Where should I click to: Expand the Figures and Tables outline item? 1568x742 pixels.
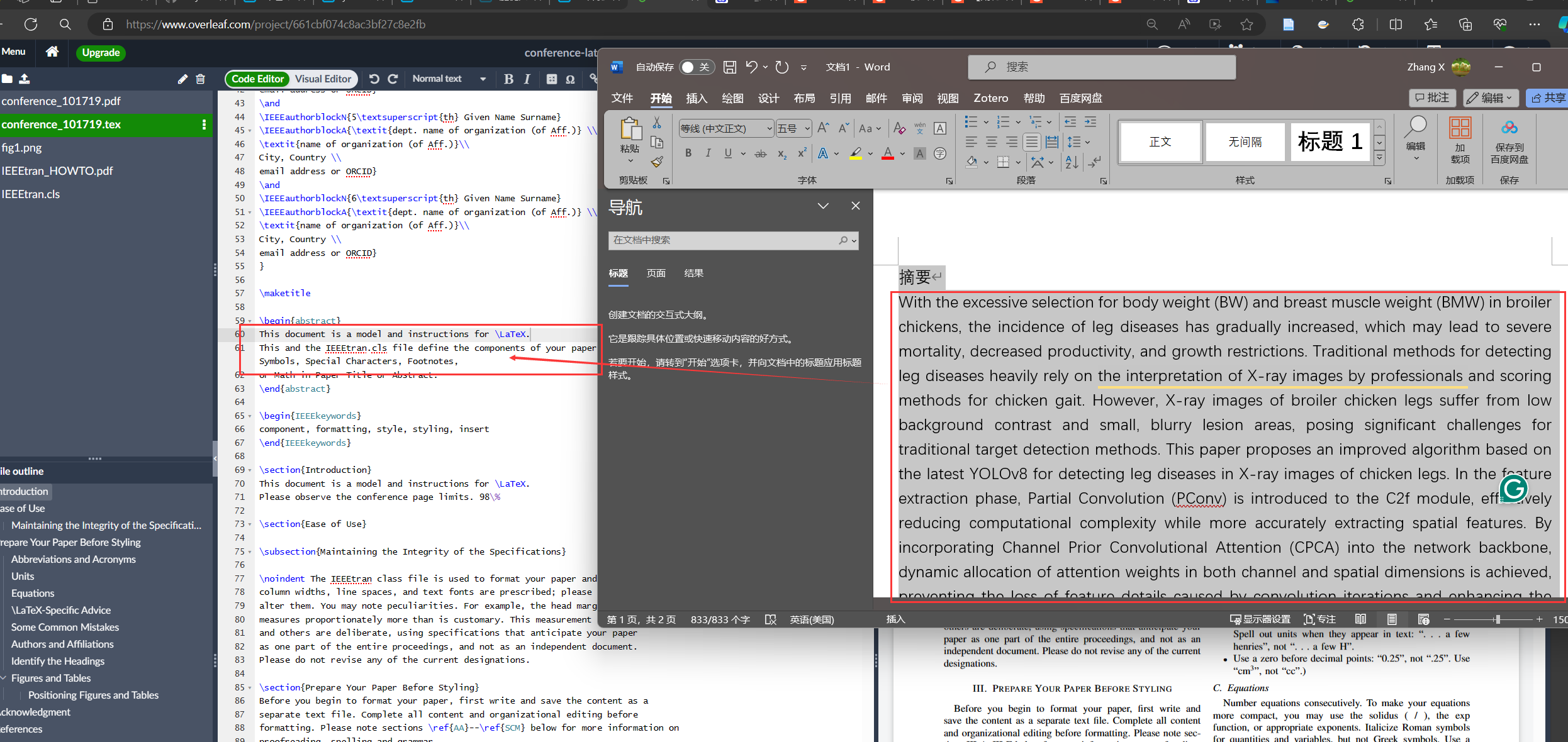coord(4,678)
